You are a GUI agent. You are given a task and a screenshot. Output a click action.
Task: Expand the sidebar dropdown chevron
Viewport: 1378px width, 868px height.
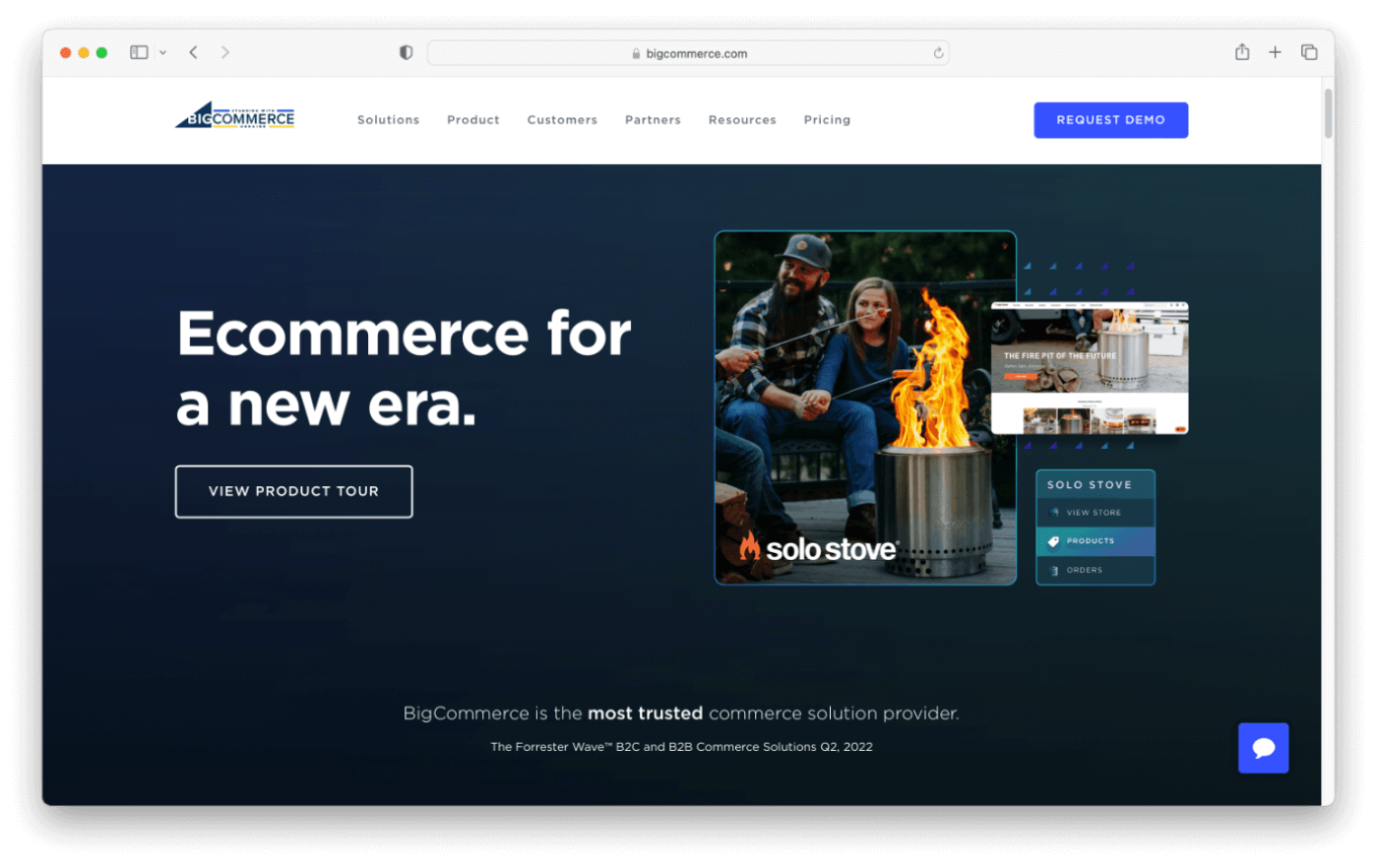pos(163,53)
